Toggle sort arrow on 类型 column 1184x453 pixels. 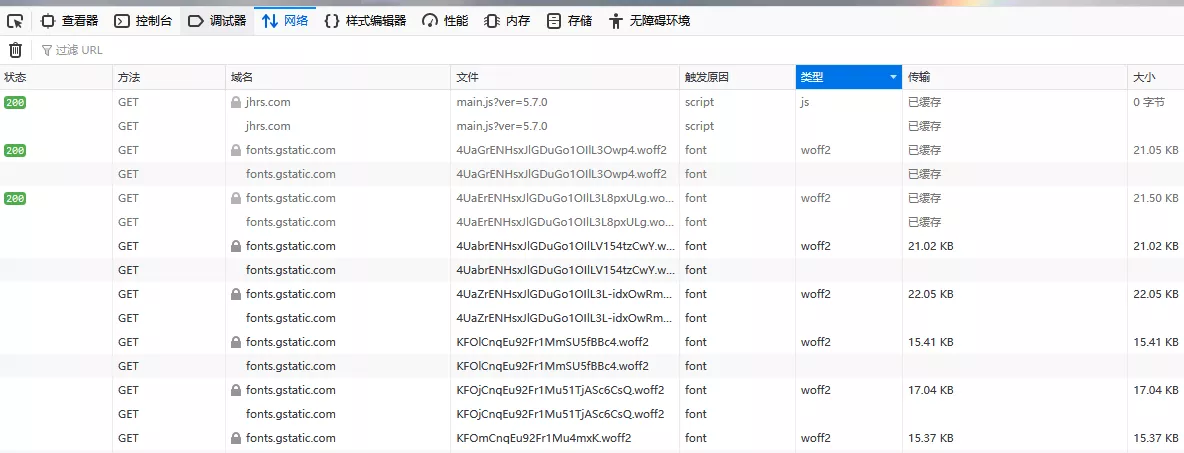pyautogui.click(x=894, y=77)
